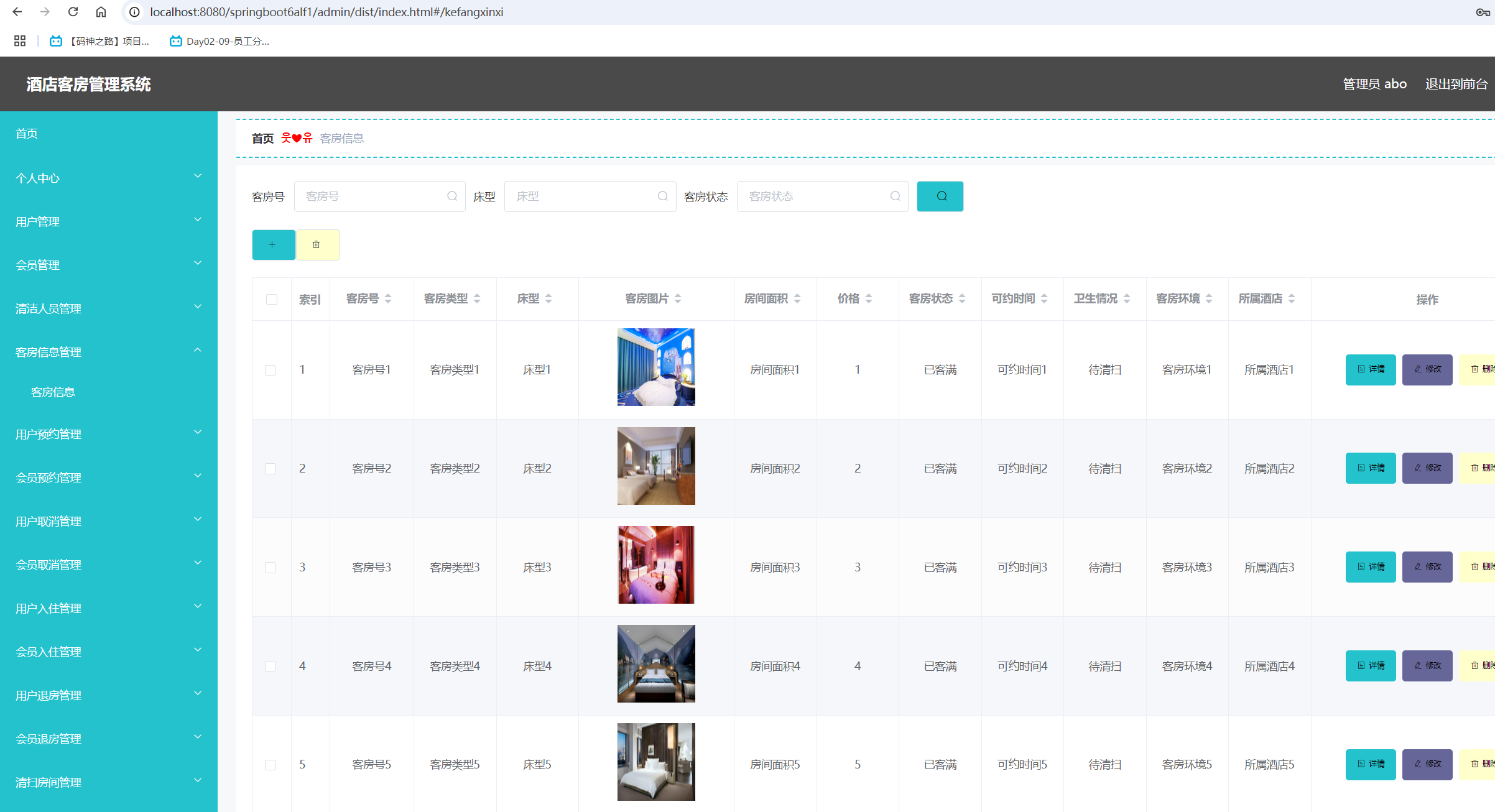Screen dimensions: 1495x812
Task: Toggle the select-all header checkbox
Action: [272, 300]
